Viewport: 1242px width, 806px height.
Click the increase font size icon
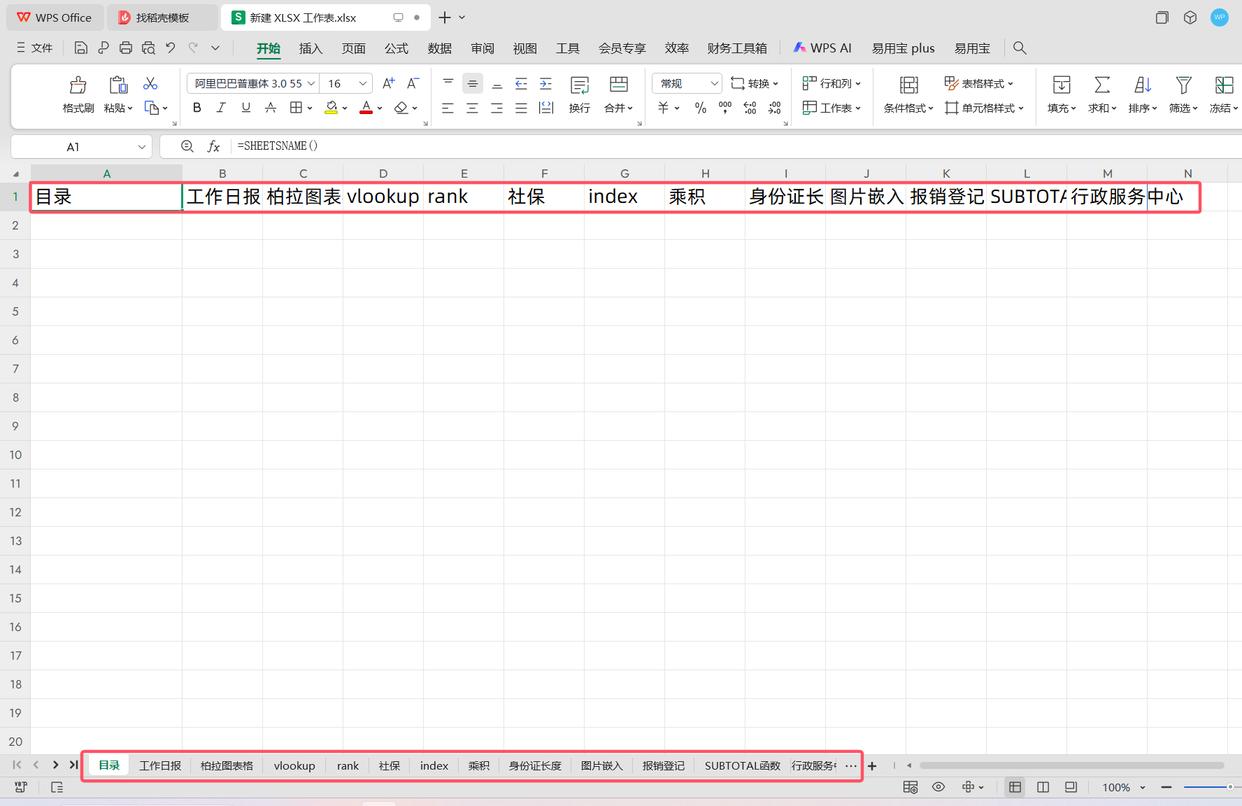click(x=389, y=84)
